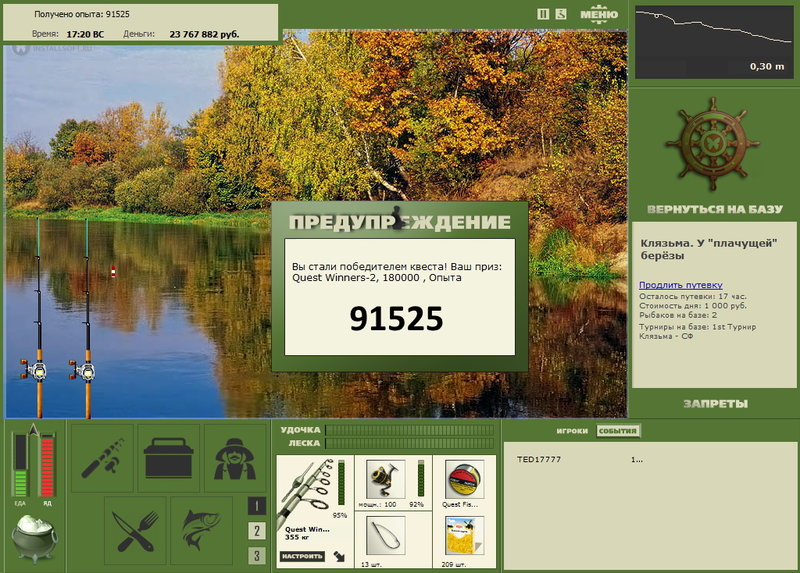The height and width of the screenshot is (573, 800).
Task: Click Получено опыта: 91525 text
Action: 82,14
